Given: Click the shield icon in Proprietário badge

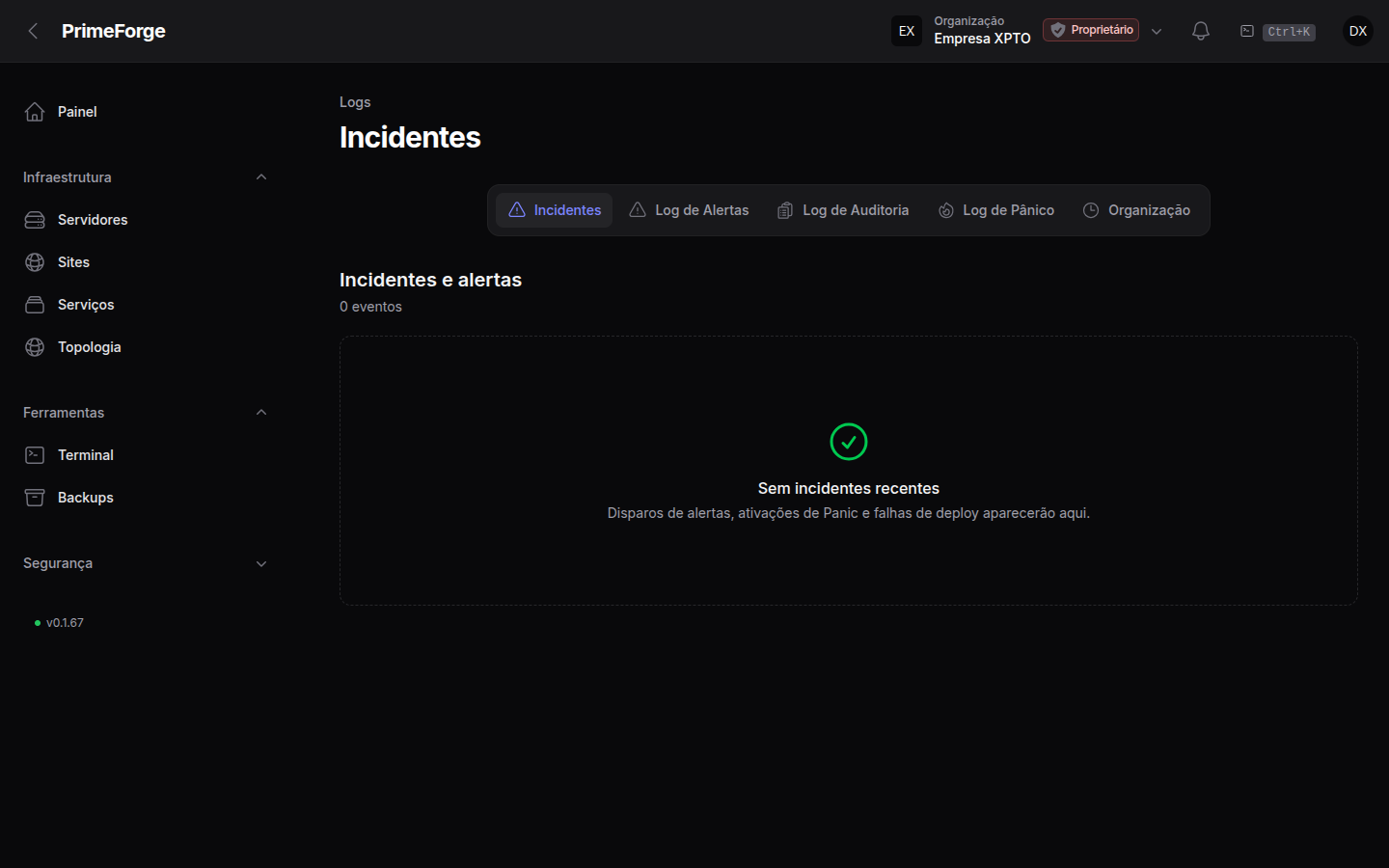Looking at the screenshot, I should point(1058,30).
